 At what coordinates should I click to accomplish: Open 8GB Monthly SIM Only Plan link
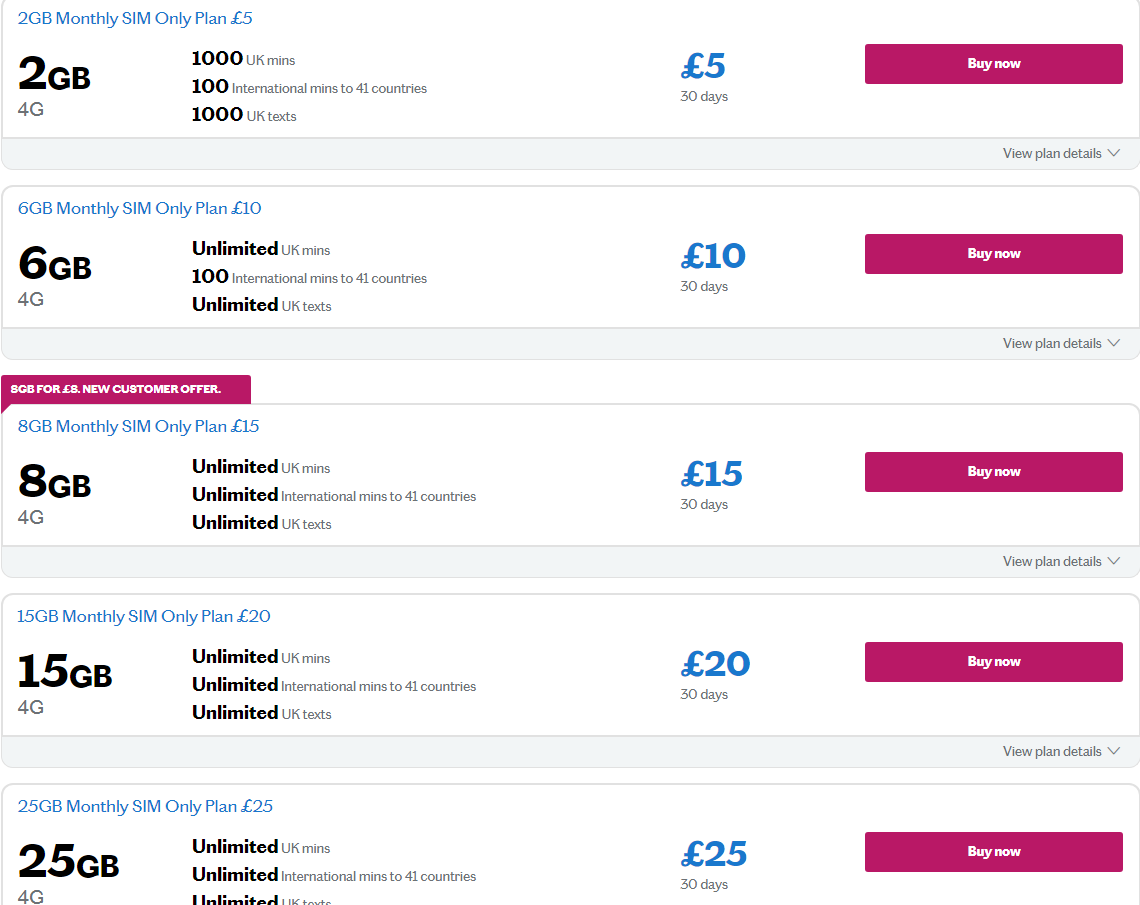pyautogui.click(x=138, y=426)
